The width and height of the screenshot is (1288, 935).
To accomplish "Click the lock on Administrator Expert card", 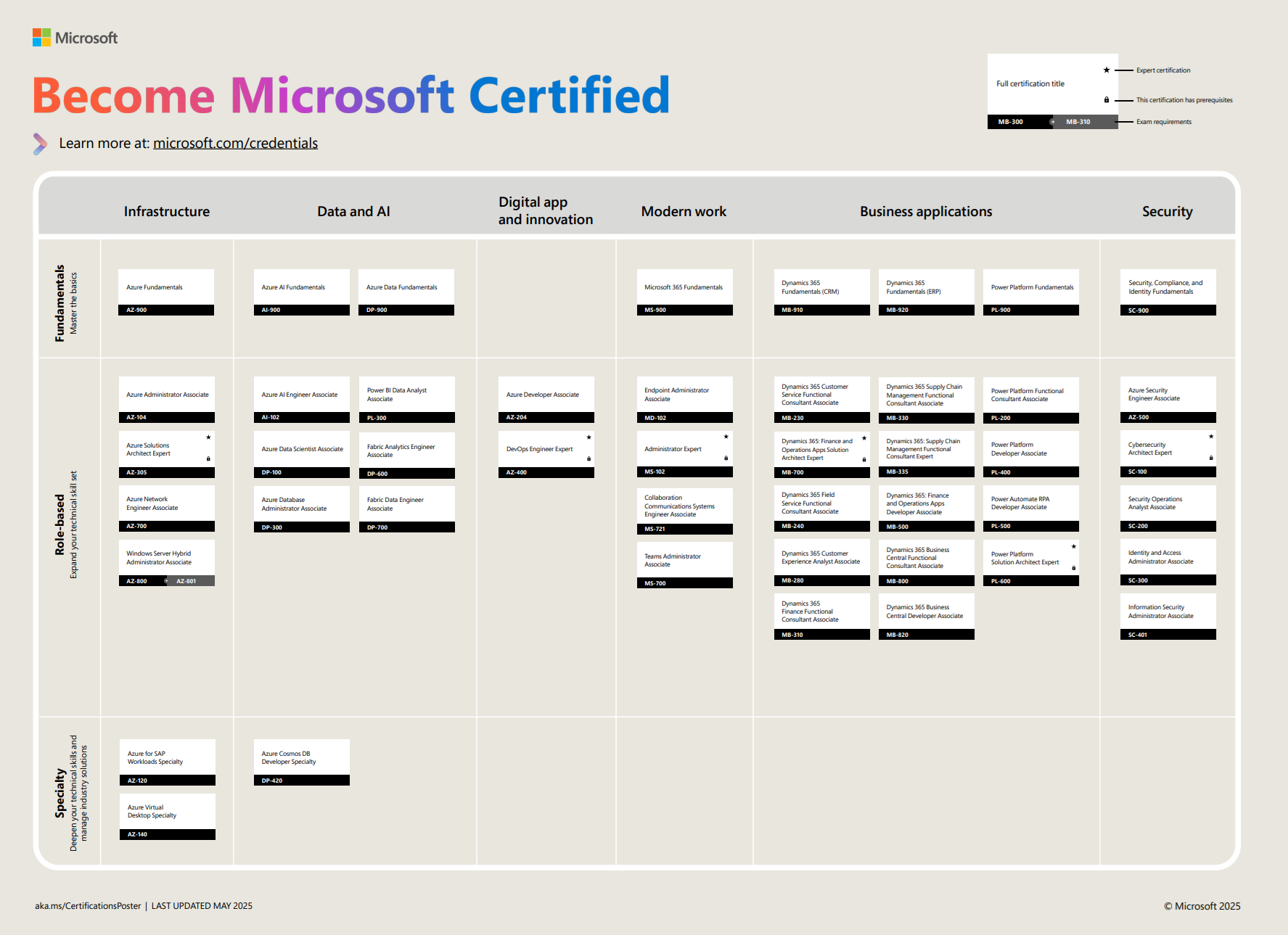I will (726, 458).
